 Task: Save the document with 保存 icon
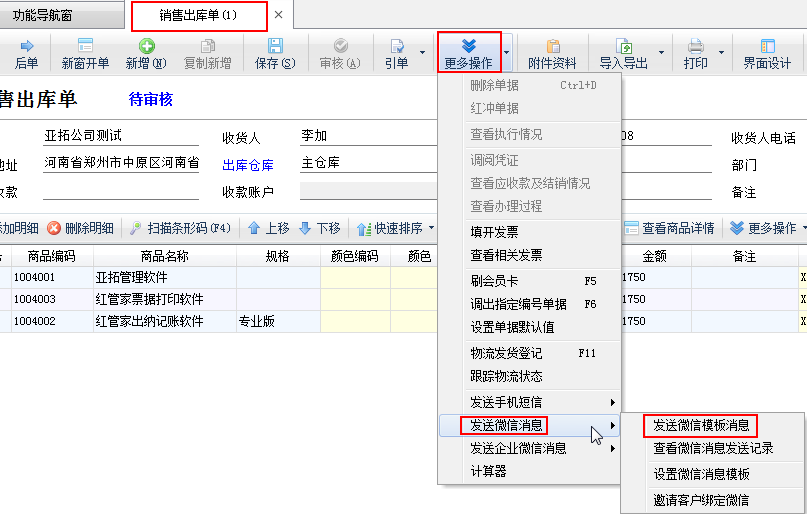click(x=275, y=46)
